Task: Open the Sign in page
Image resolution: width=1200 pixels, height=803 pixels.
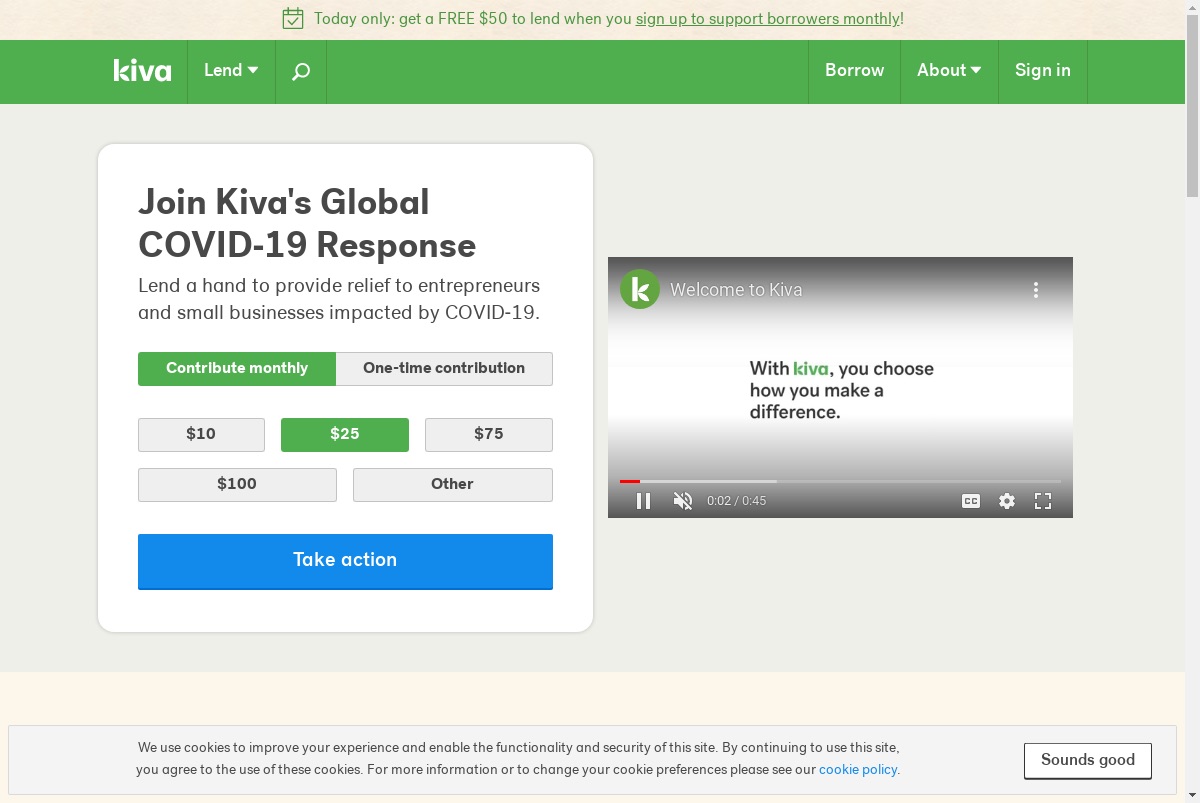Action: 1043,71
